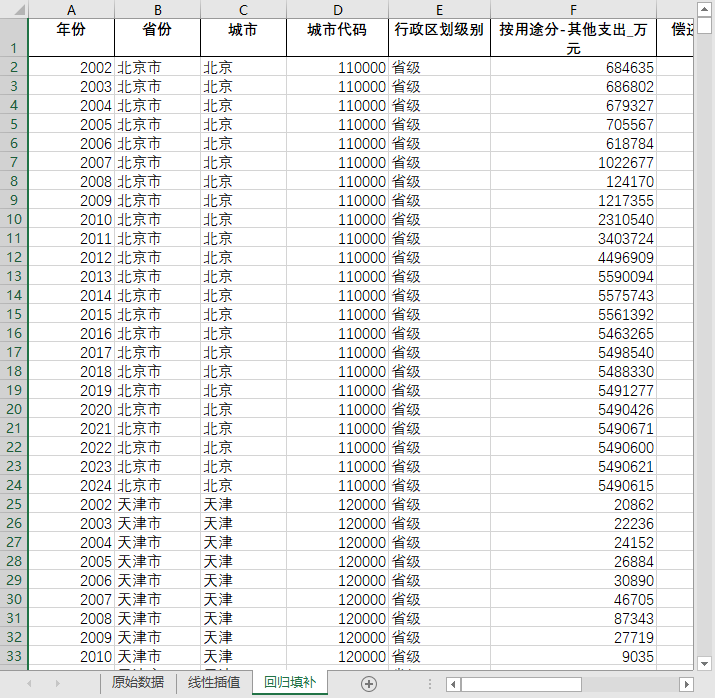Select year cell 2002 in row 2

71,67
